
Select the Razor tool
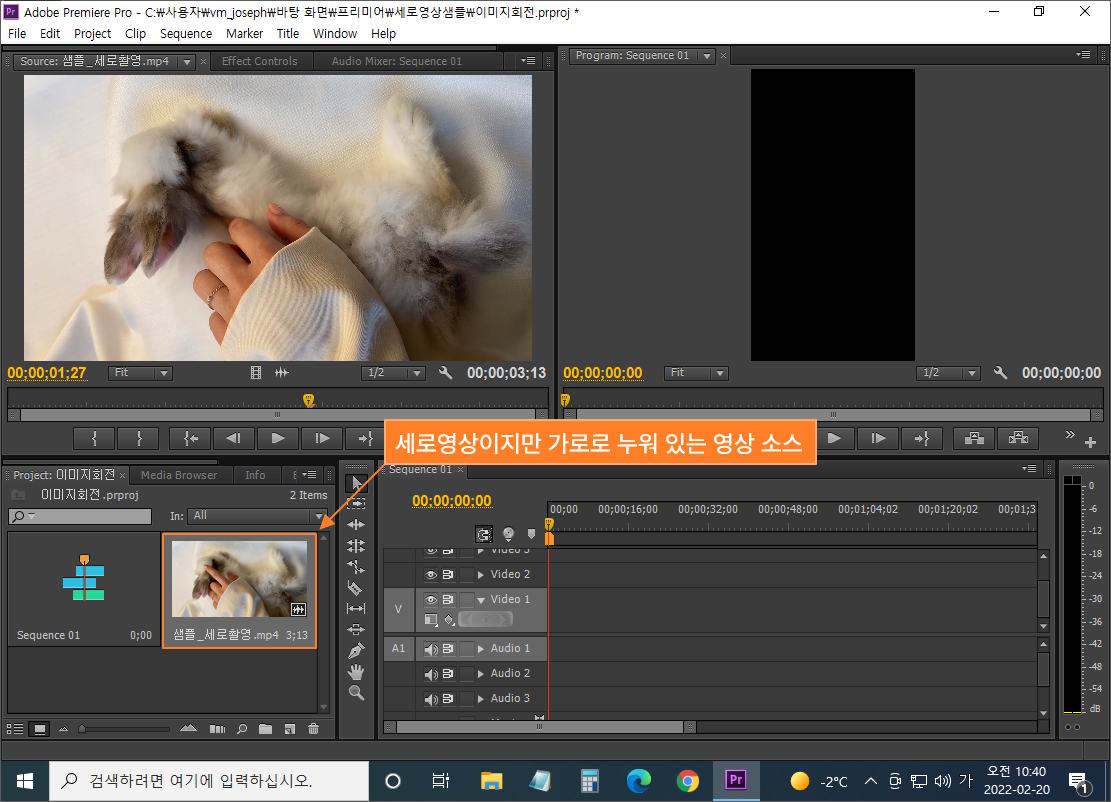click(356, 587)
